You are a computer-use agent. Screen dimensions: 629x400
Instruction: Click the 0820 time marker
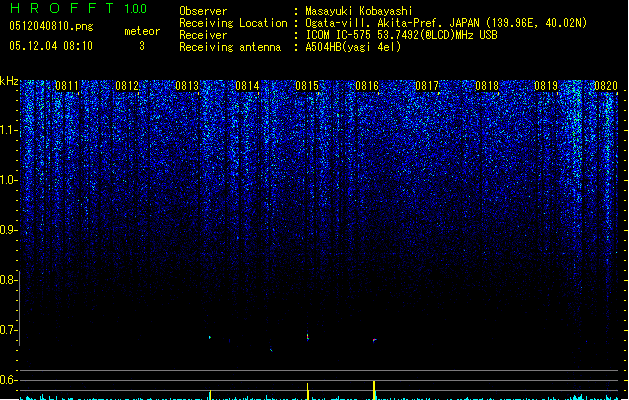[x=606, y=86]
